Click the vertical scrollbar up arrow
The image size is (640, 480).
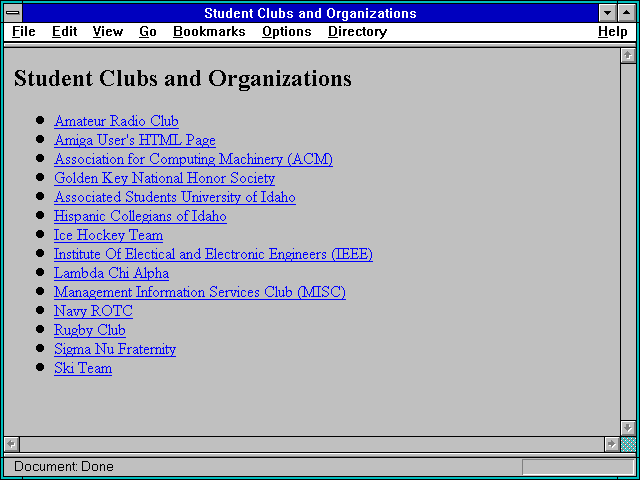[628, 56]
